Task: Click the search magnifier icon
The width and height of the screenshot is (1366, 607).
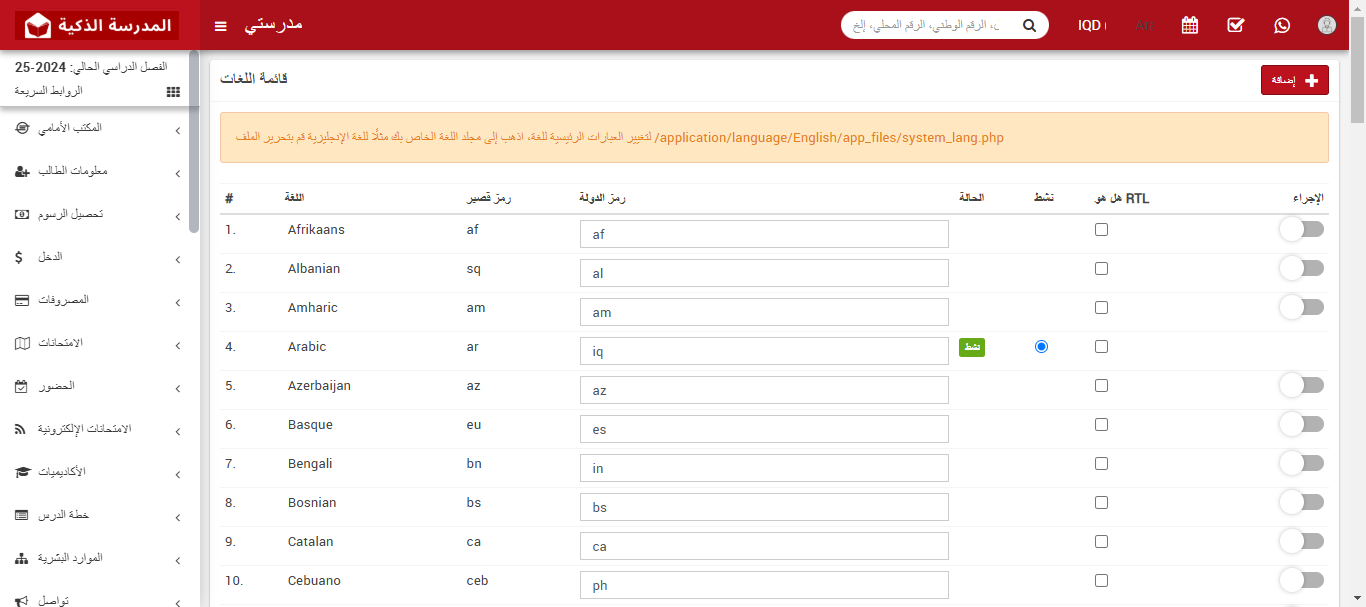Action: point(1029,25)
